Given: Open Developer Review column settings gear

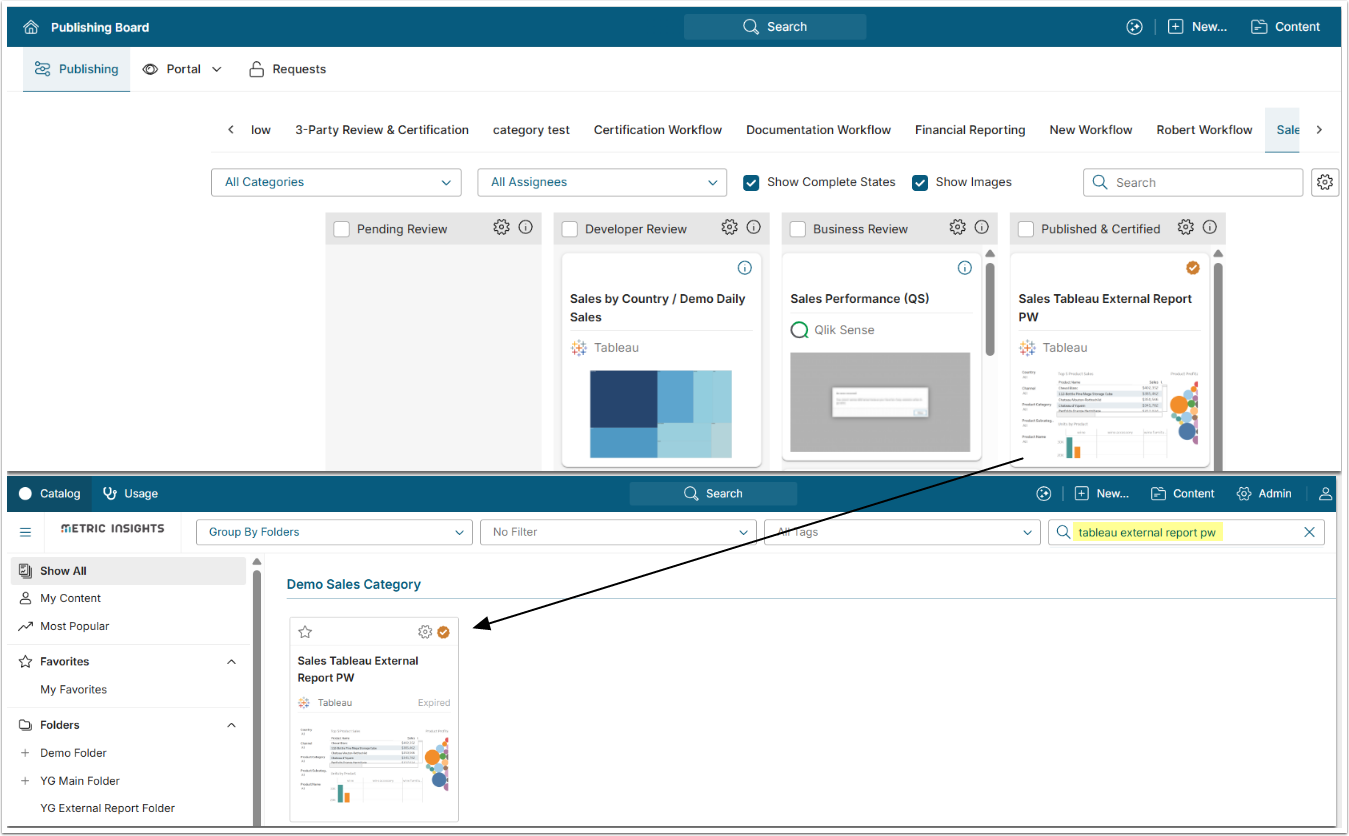Looking at the screenshot, I should point(729,227).
